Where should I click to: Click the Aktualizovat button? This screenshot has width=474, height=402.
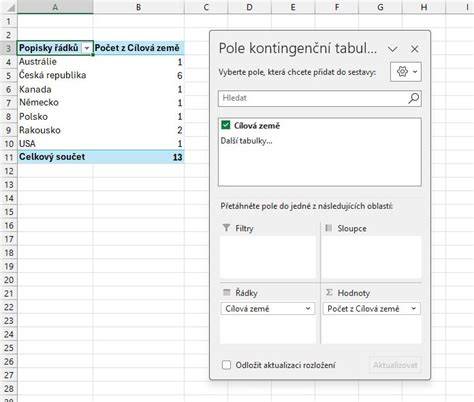[x=395, y=365]
